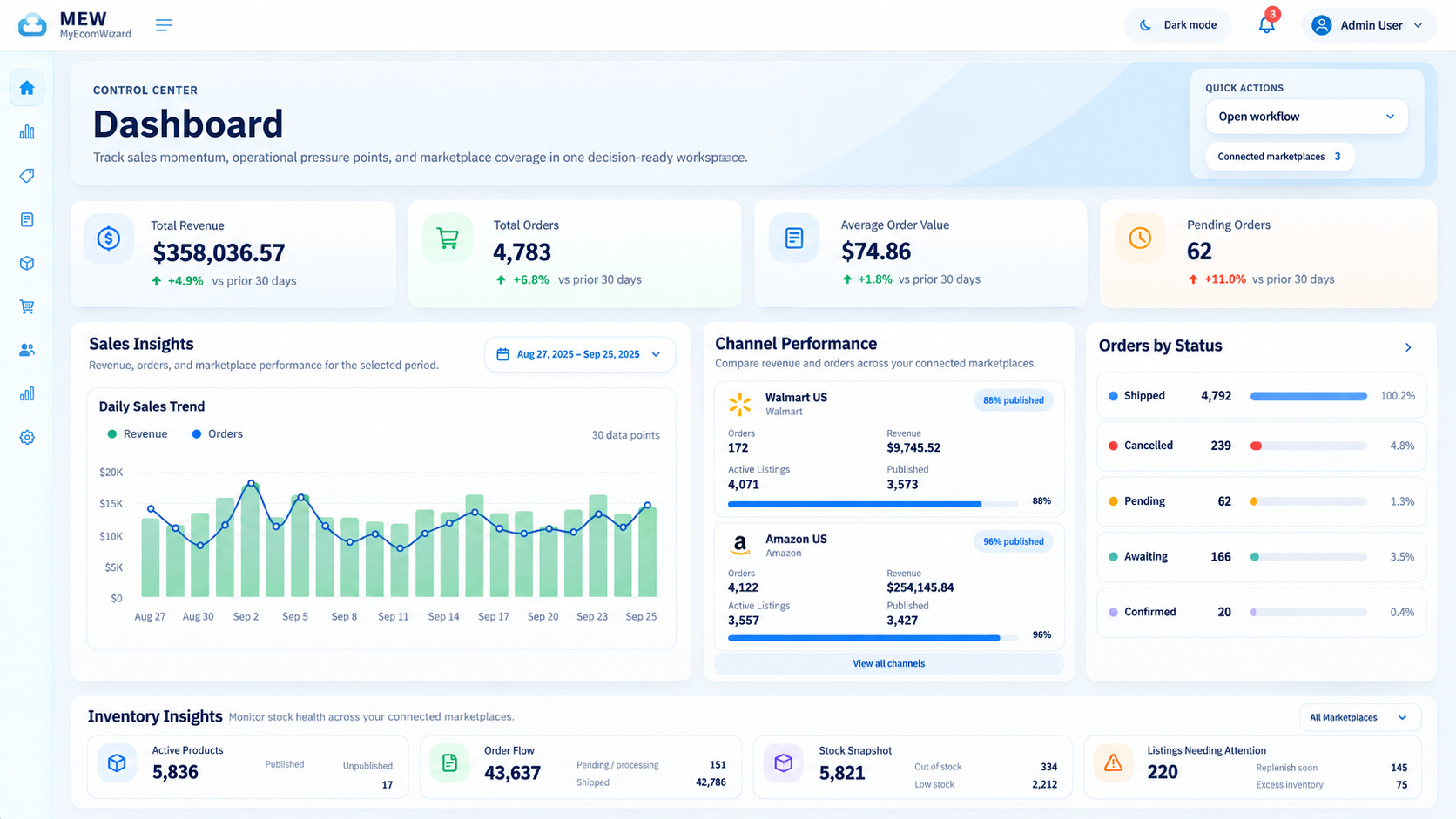Click the 88% published badge
Image resolution: width=1456 pixels, height=819 pixels.
click(x=1013, y=400)
